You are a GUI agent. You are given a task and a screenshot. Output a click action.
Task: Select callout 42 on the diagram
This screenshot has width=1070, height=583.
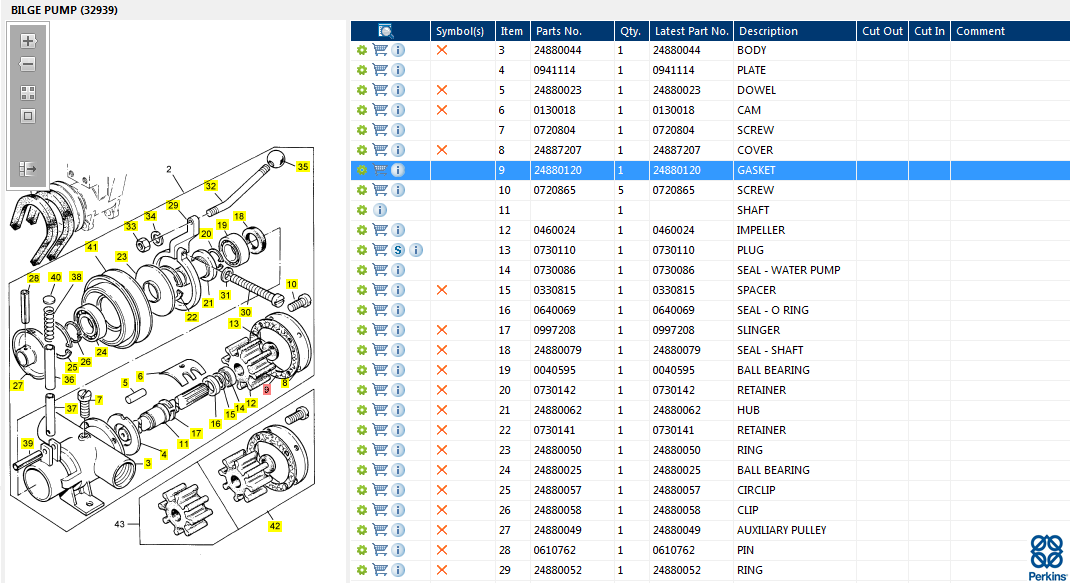point(274,526)
